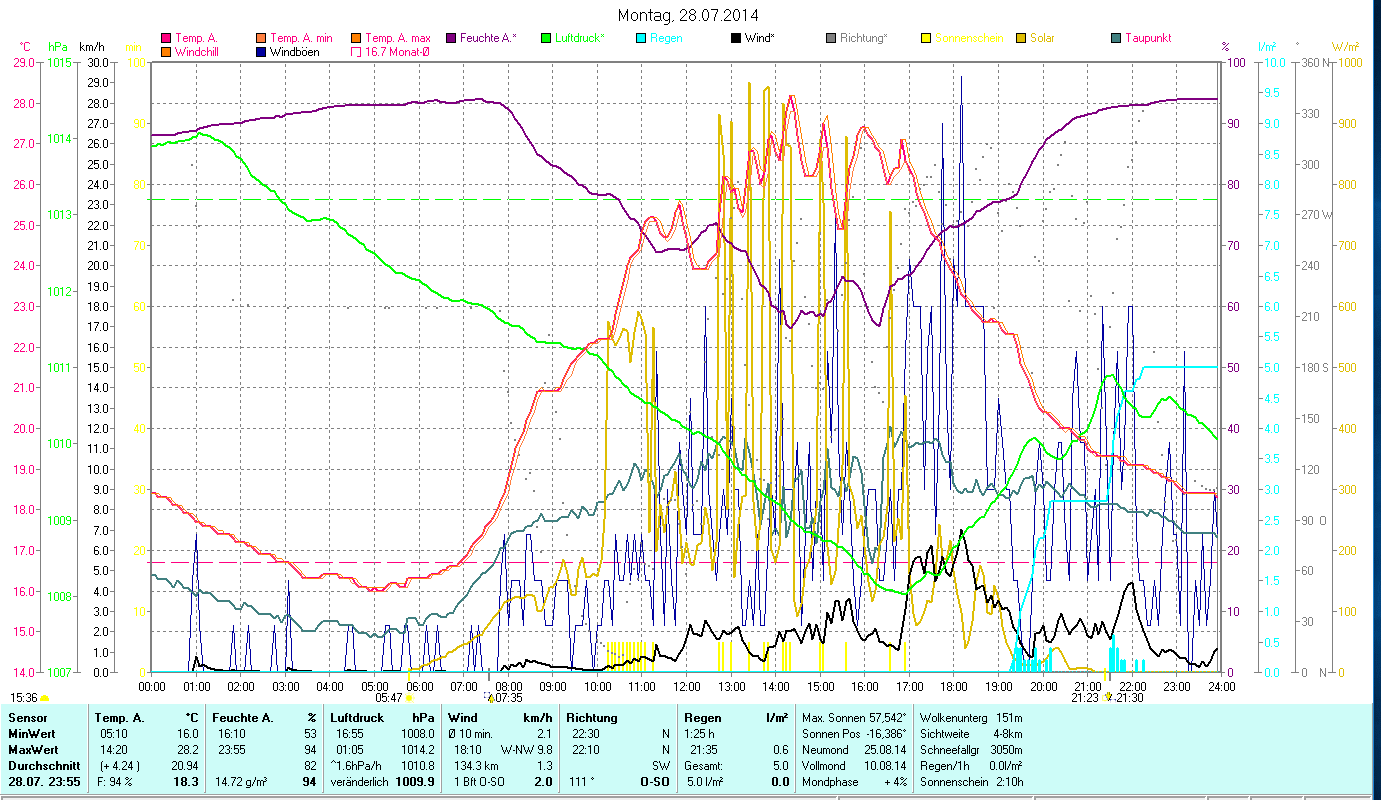Click the Windchill legend label
This screenshot has height=800, width=1381.
coord(196,52)
